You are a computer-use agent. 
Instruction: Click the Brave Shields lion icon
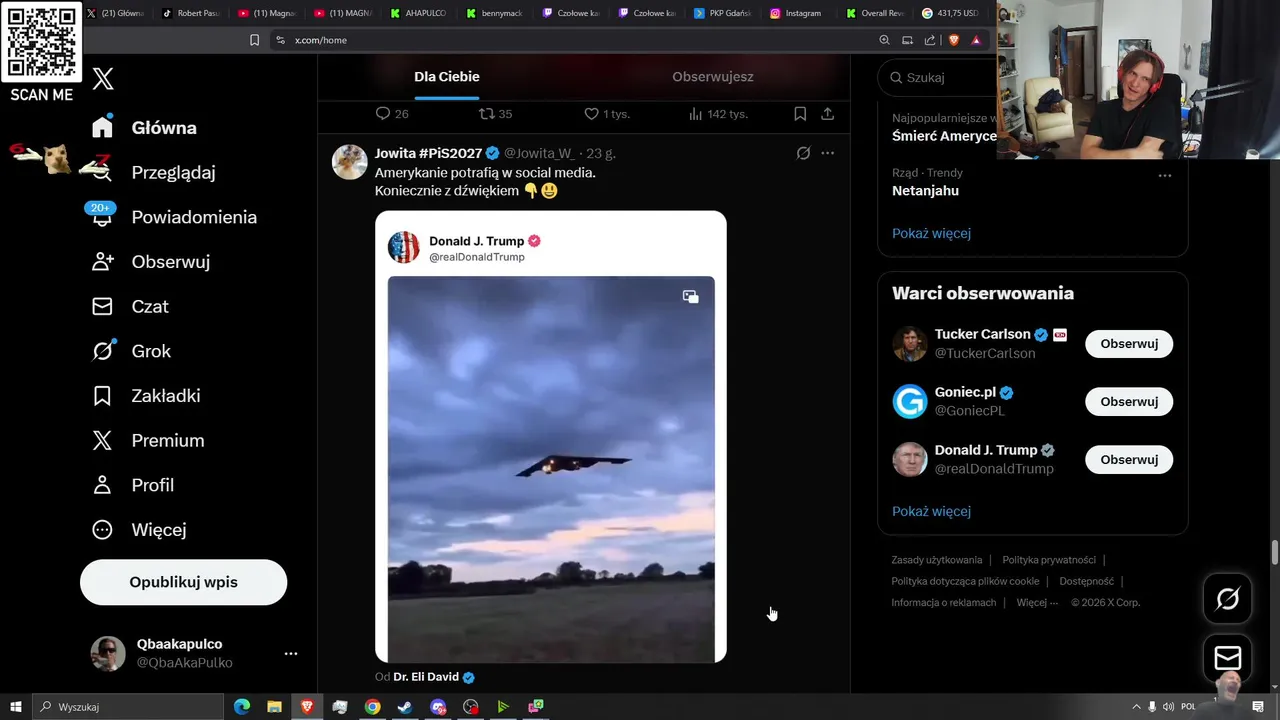pos(953,40)
